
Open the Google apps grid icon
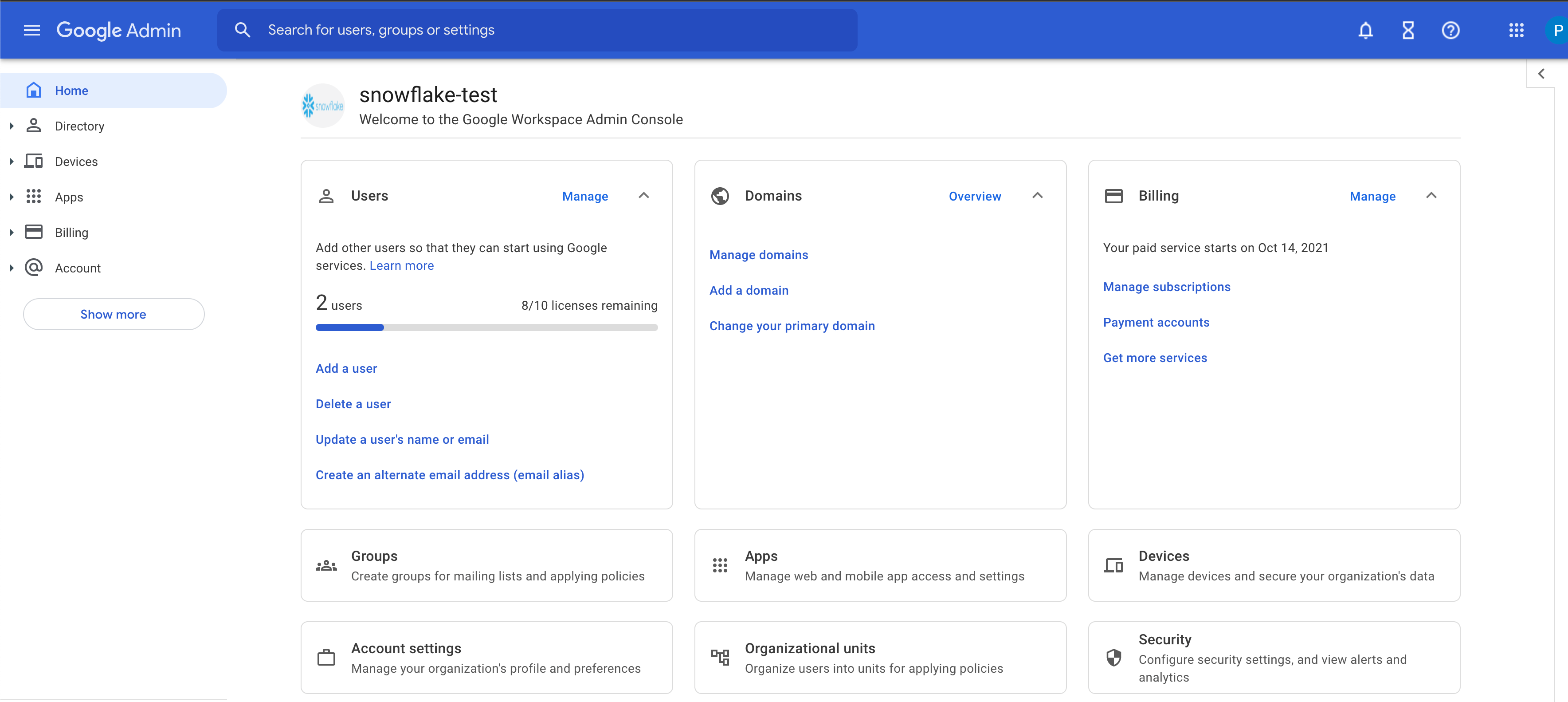[1516, 30]
